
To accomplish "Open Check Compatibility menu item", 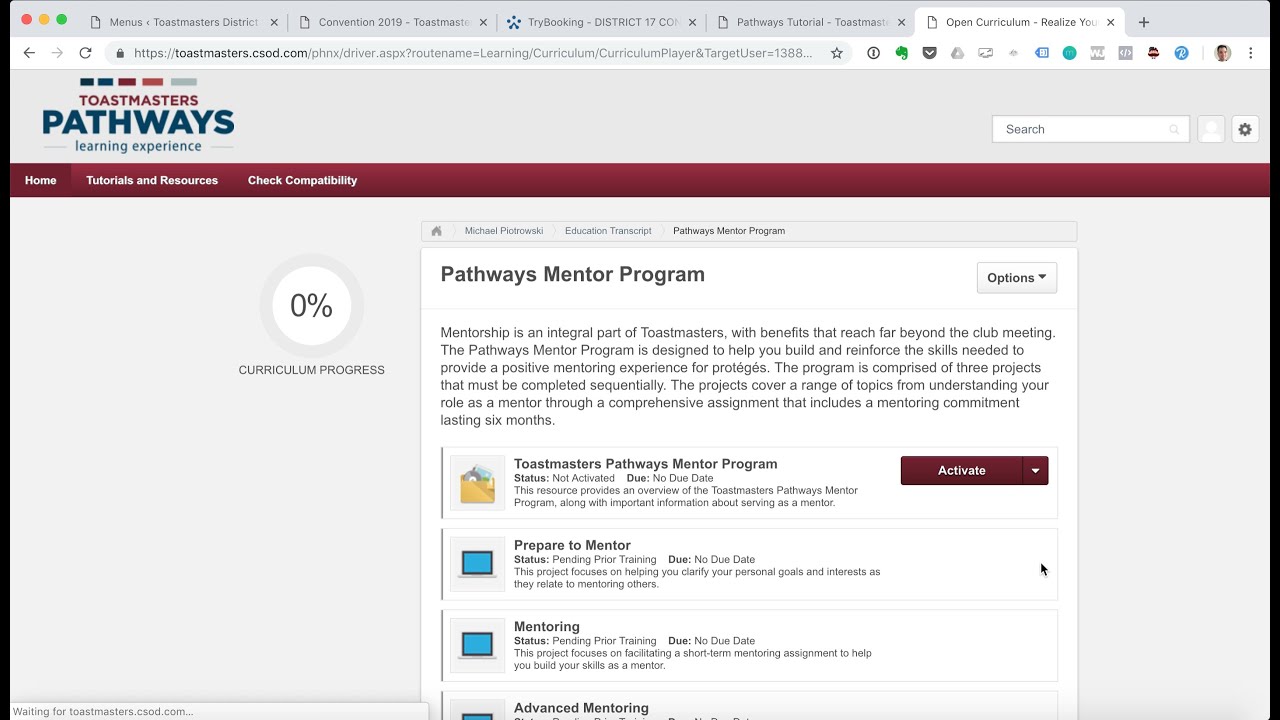I will [x=302, y=180].
